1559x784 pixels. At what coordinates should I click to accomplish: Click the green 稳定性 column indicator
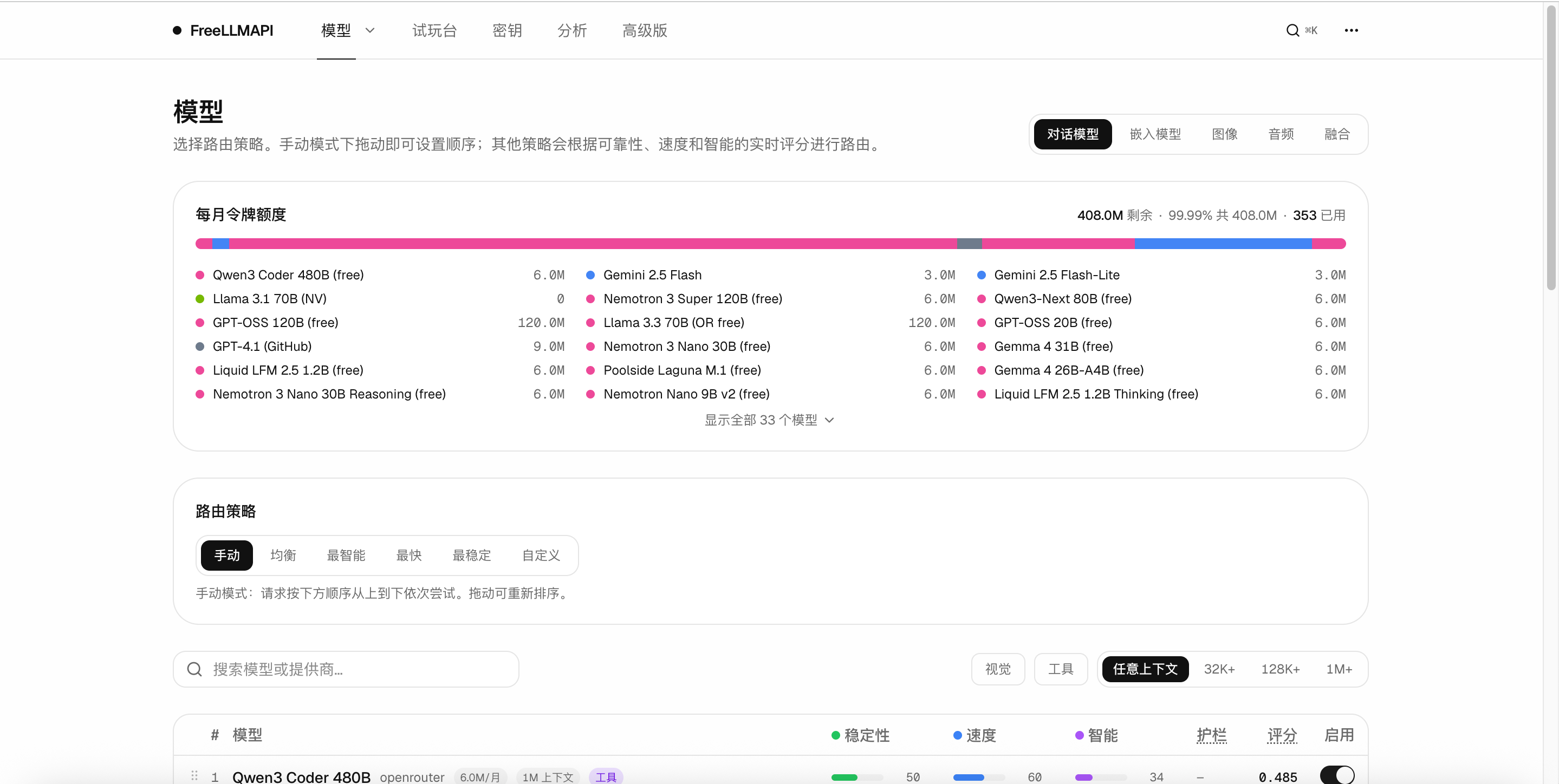(x=835, y=735)
